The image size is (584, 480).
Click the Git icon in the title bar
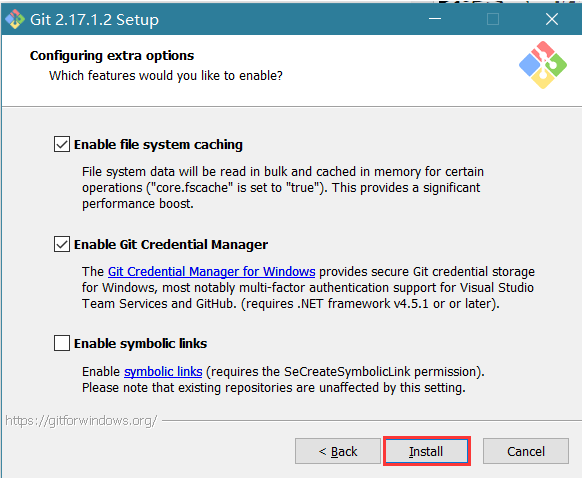[15, 19]
